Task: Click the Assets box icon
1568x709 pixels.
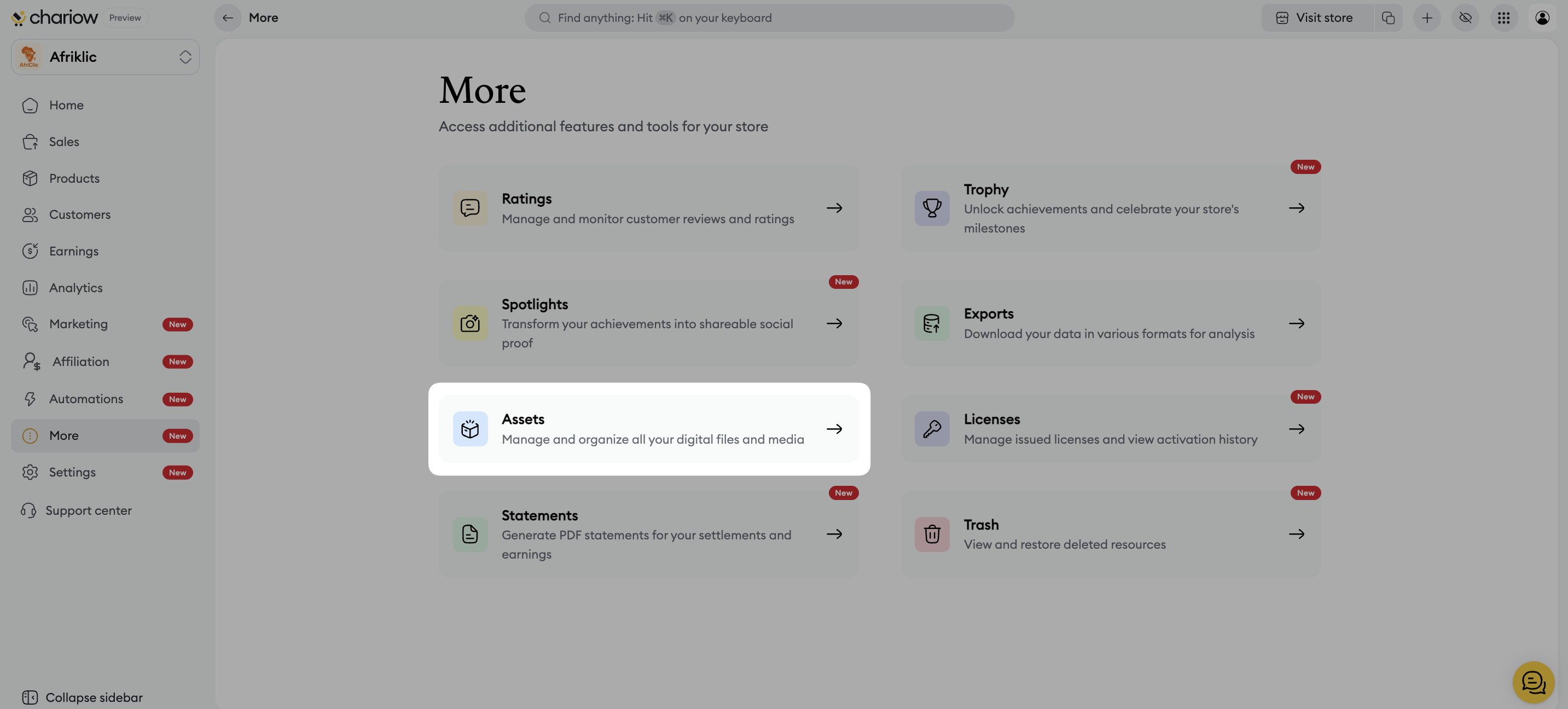Action: coord(470,429)
